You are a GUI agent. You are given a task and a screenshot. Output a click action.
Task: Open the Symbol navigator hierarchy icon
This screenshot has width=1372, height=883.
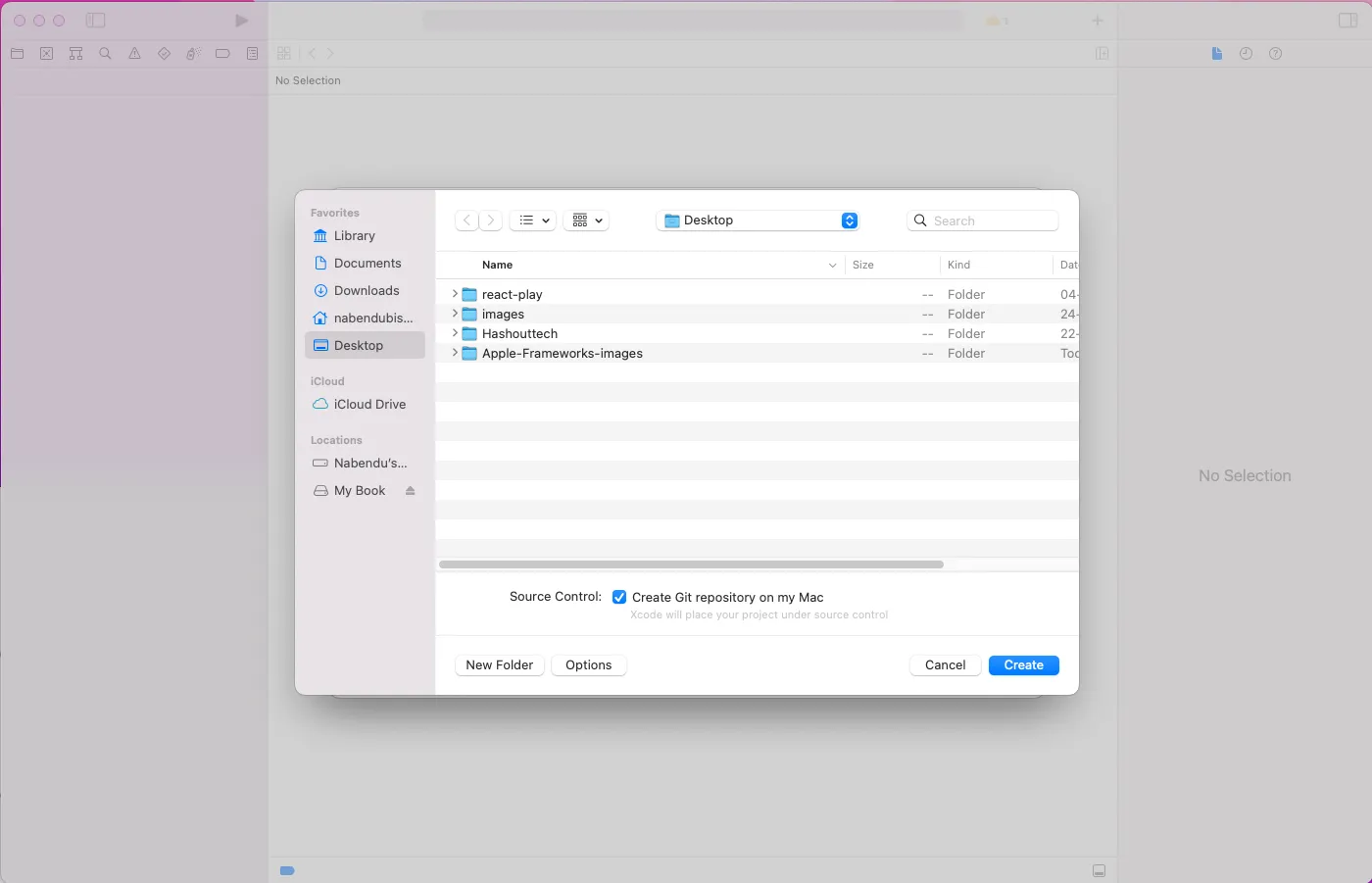tap(75, 54)
